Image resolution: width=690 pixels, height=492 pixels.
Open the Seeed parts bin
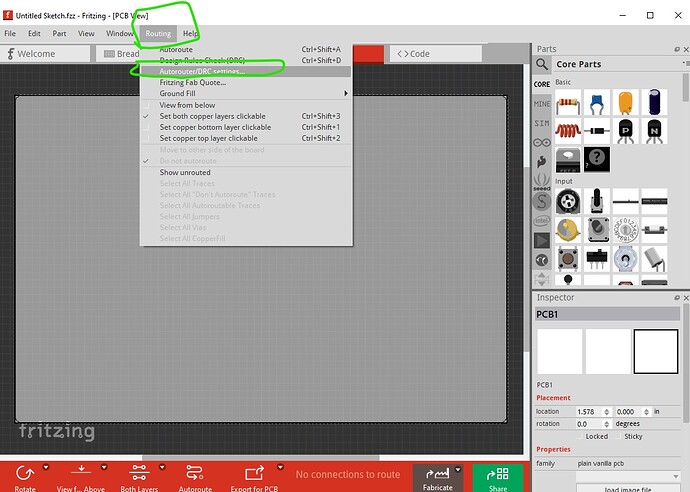(542, 182)
